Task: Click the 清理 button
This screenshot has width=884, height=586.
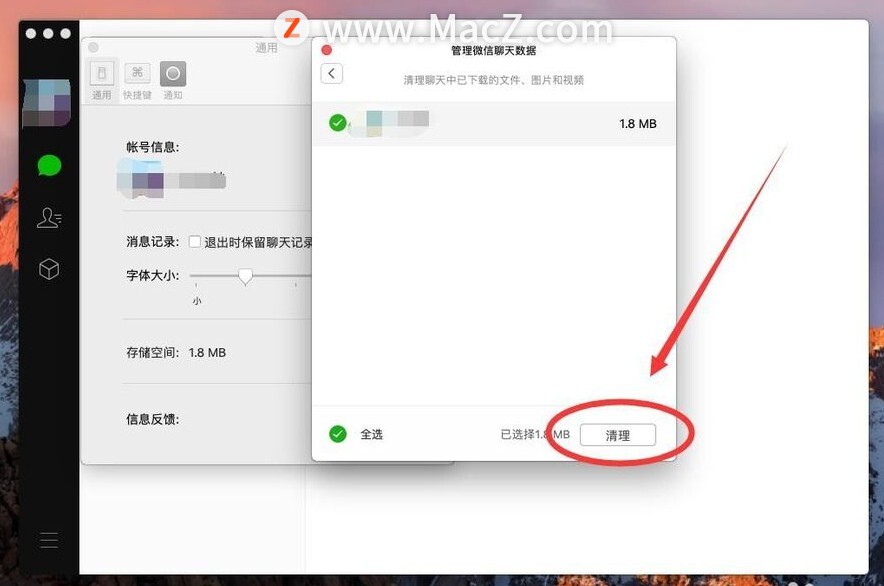Action: [617, 435]
